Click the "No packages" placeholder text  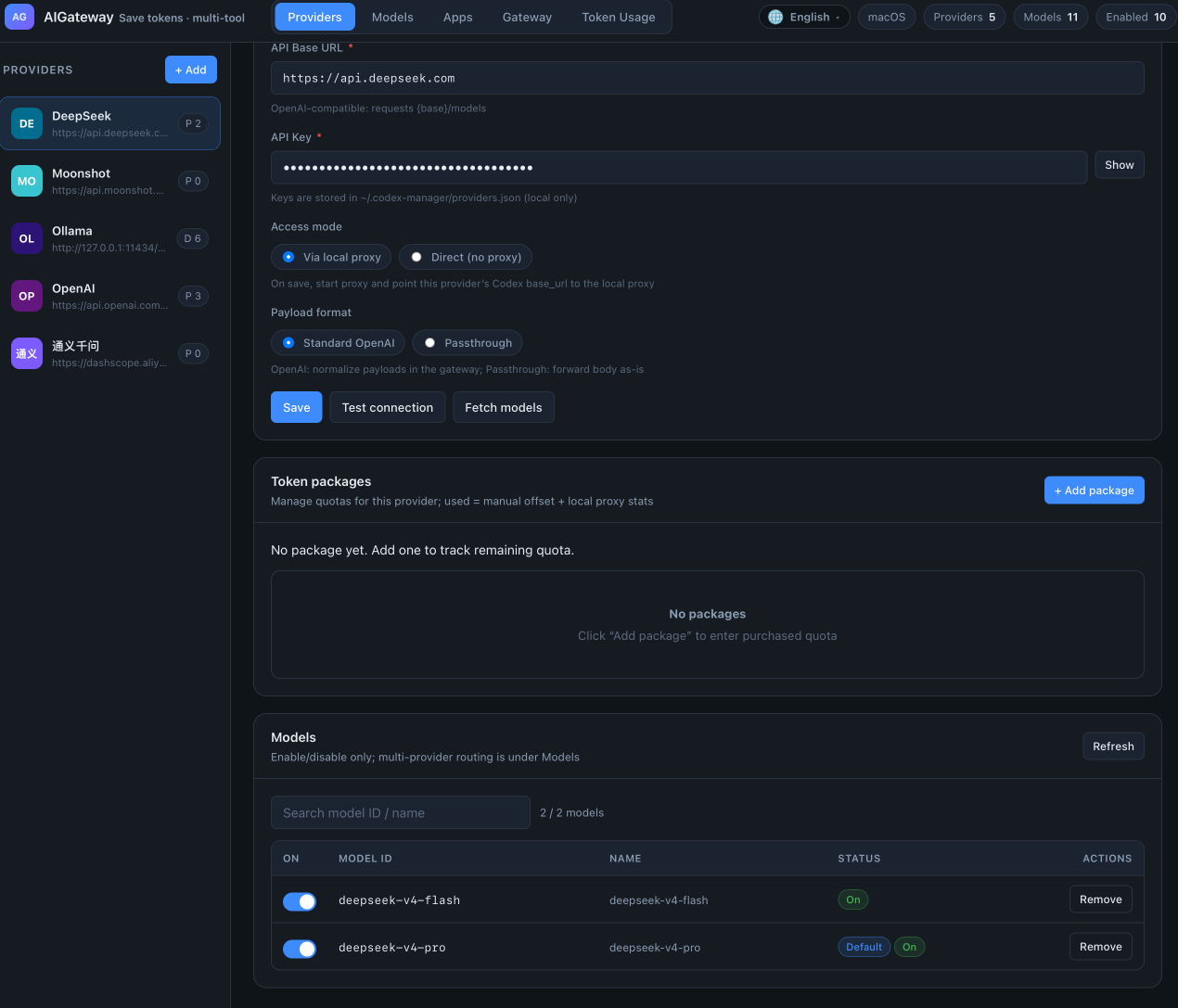[708, 614]
